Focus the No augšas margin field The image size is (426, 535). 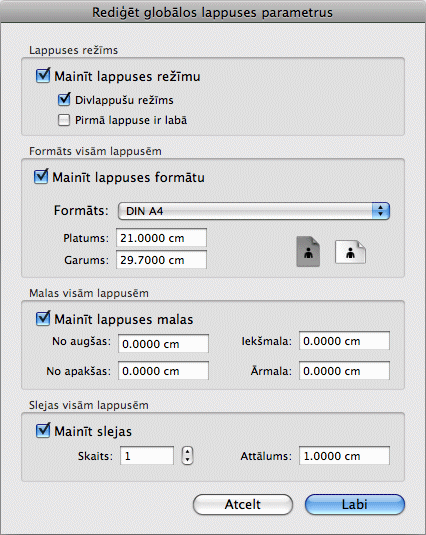pyautogui.click(x=163, y=344)
